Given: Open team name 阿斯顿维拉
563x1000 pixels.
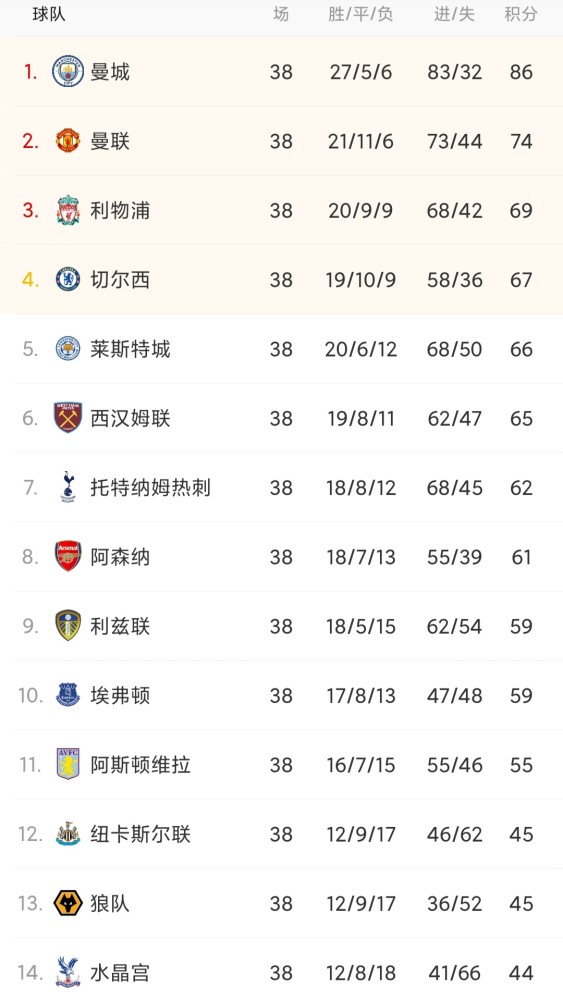Looking at the screenshot, I should pos(140,765).
